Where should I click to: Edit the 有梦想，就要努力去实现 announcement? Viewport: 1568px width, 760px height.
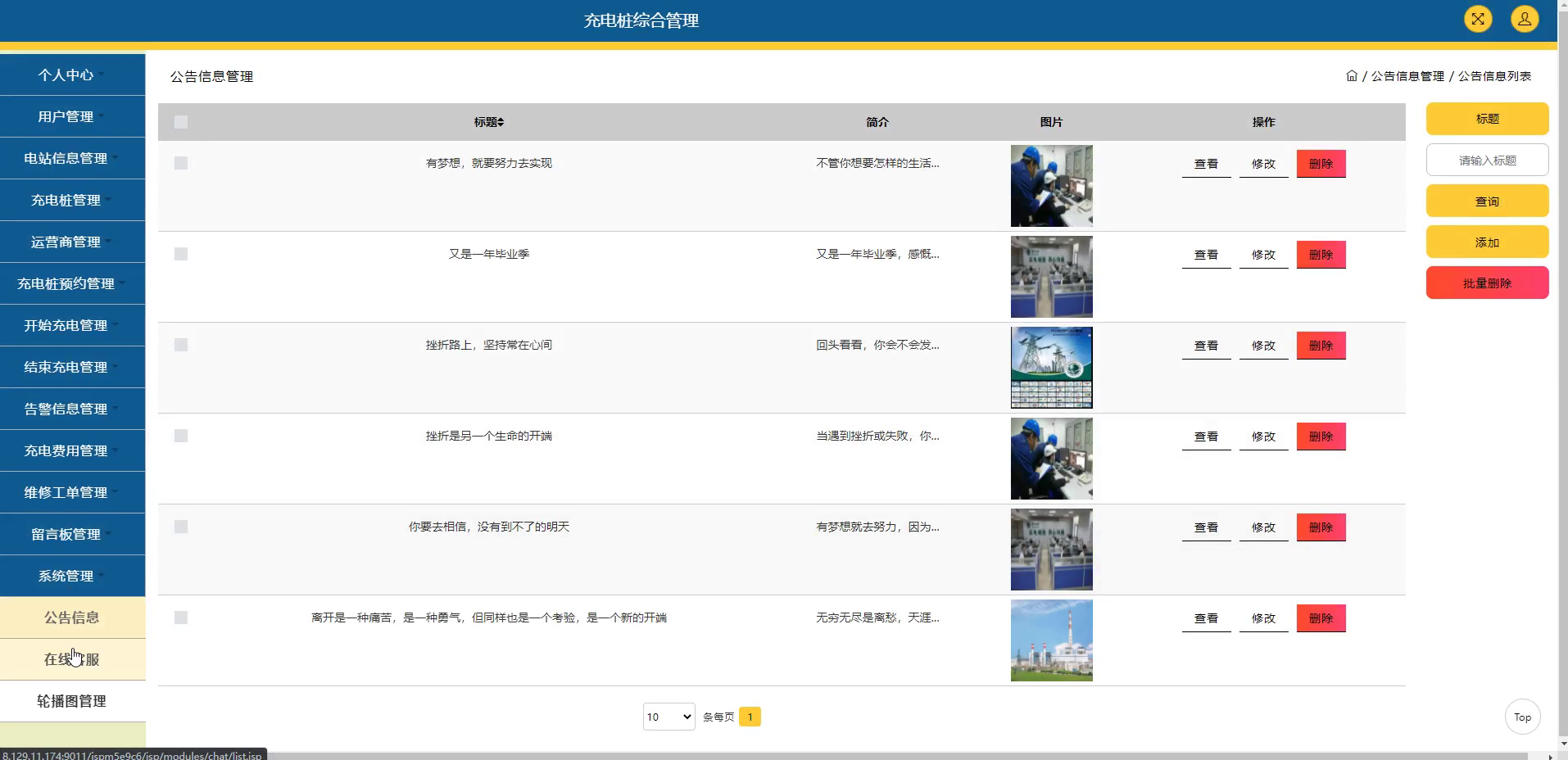click(1263, 164)
